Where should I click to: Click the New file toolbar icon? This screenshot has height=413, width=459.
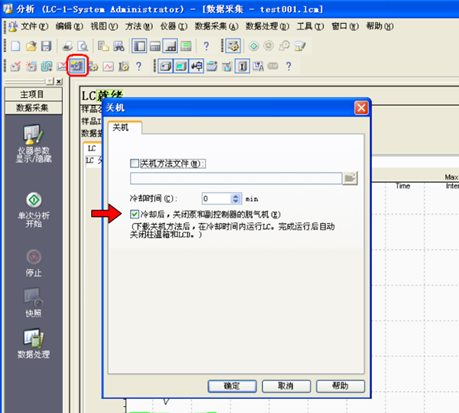(16, 46)
